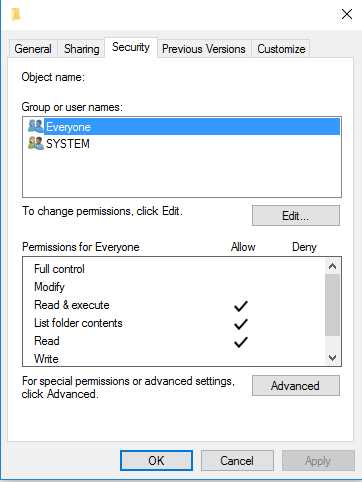Switch to the General tab
Viewport: 362px width, 482px height.
tap(33, 49)
